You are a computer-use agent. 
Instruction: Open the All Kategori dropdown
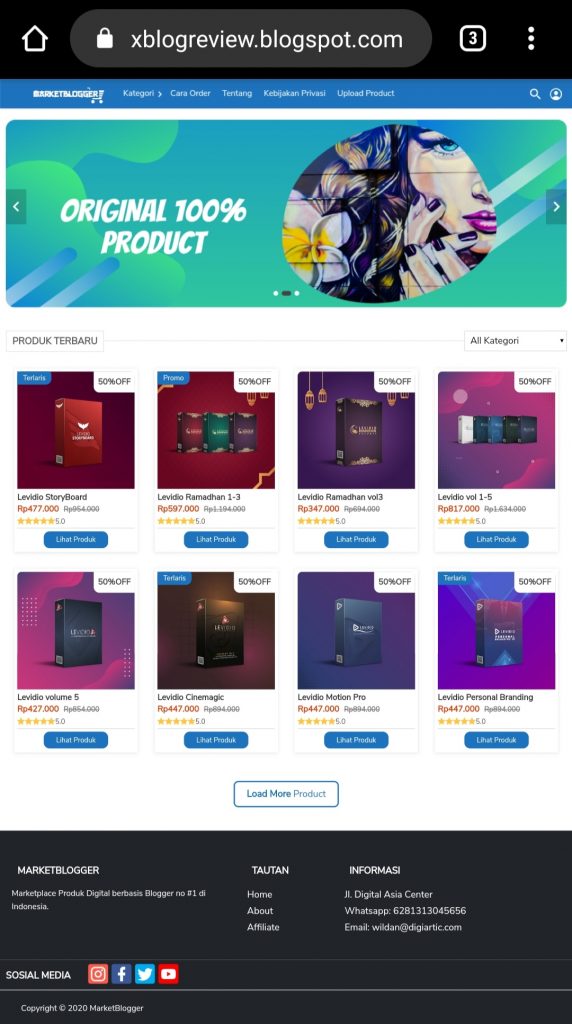tap(515, 340)
